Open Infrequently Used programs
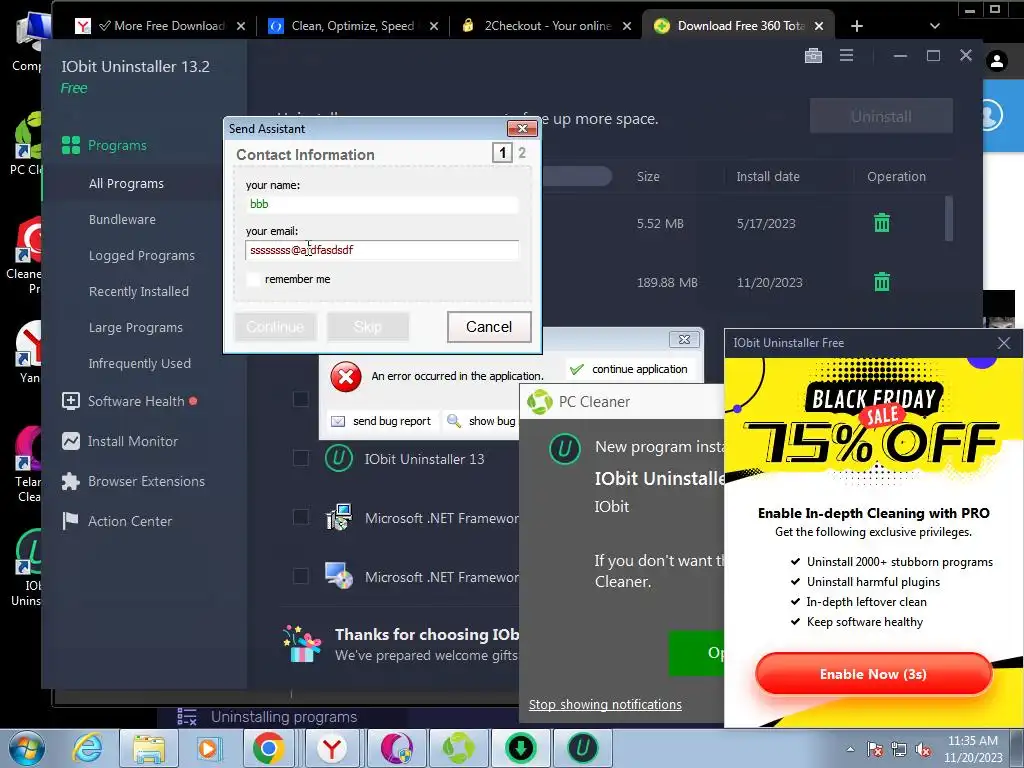The height and width of the screenshot is (768, 1024). pos(140,363)
